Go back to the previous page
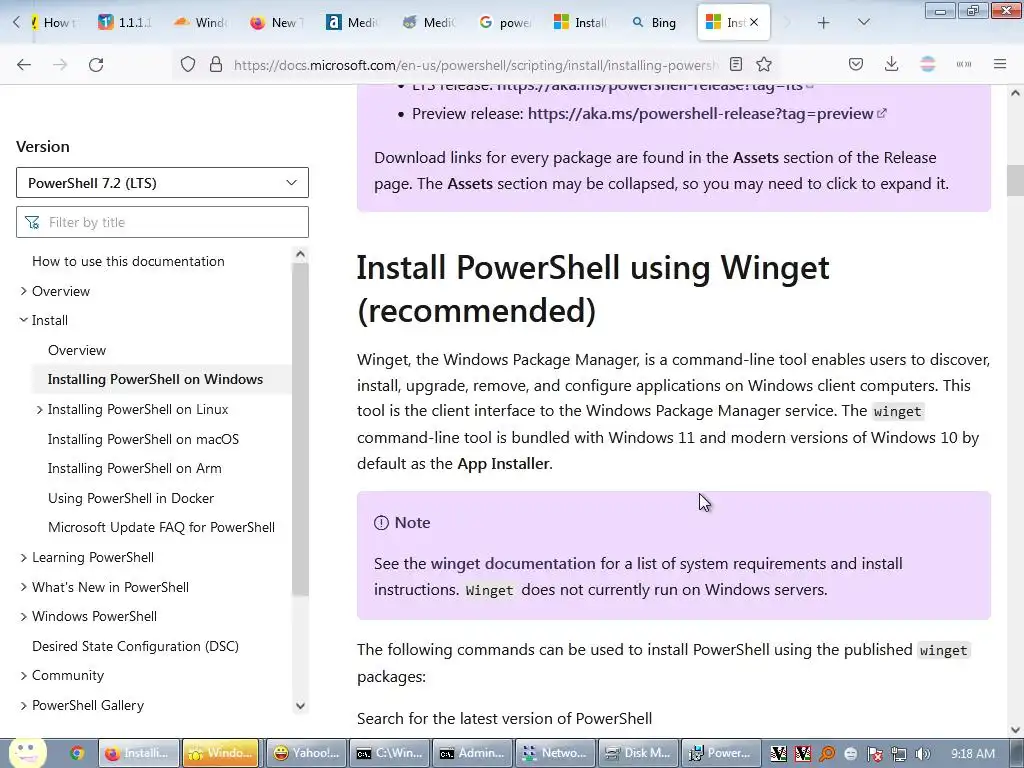 (24, 64)
